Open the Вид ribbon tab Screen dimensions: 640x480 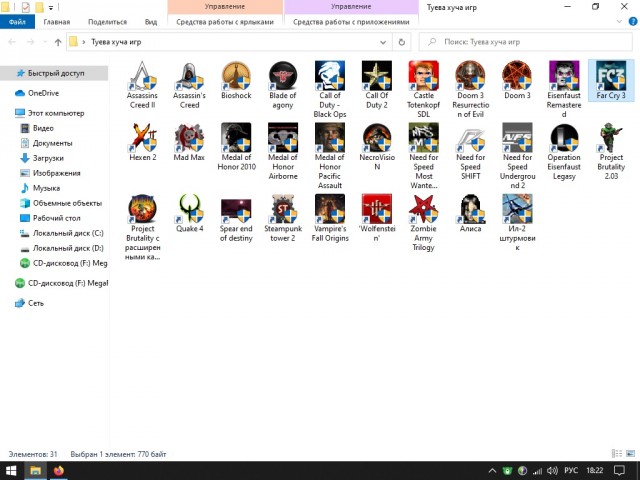(x=151, y=22)
